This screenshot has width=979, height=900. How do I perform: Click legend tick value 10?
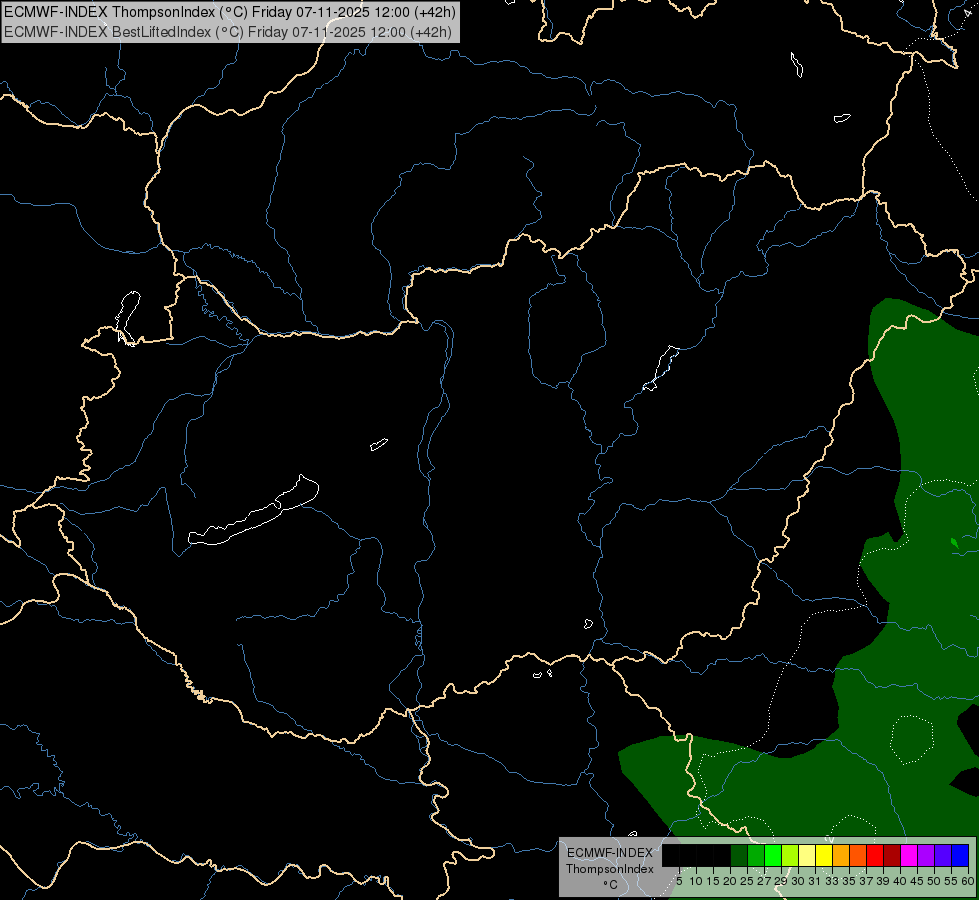[696, 881]
